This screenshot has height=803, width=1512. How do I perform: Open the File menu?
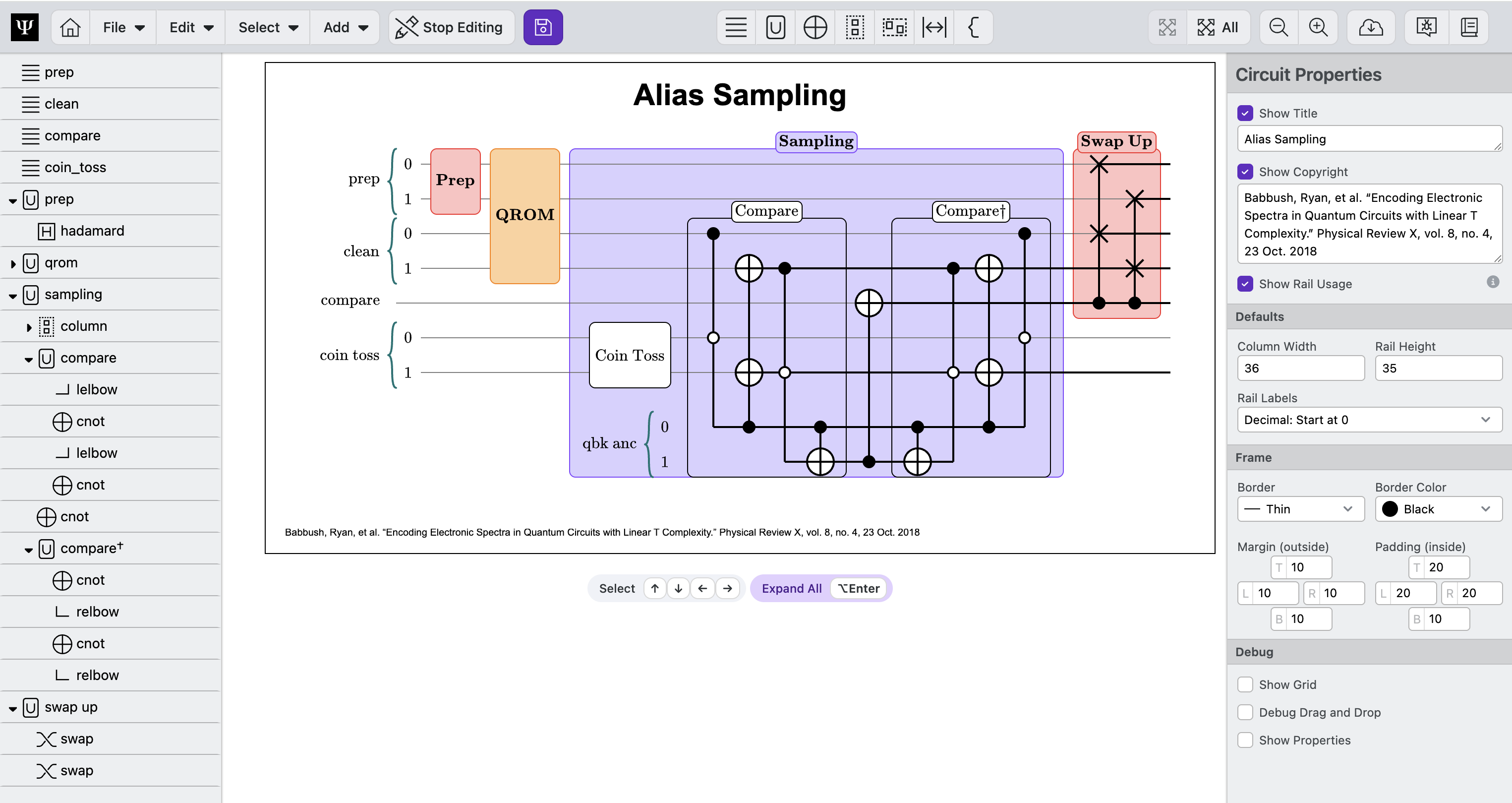[122, 27]
